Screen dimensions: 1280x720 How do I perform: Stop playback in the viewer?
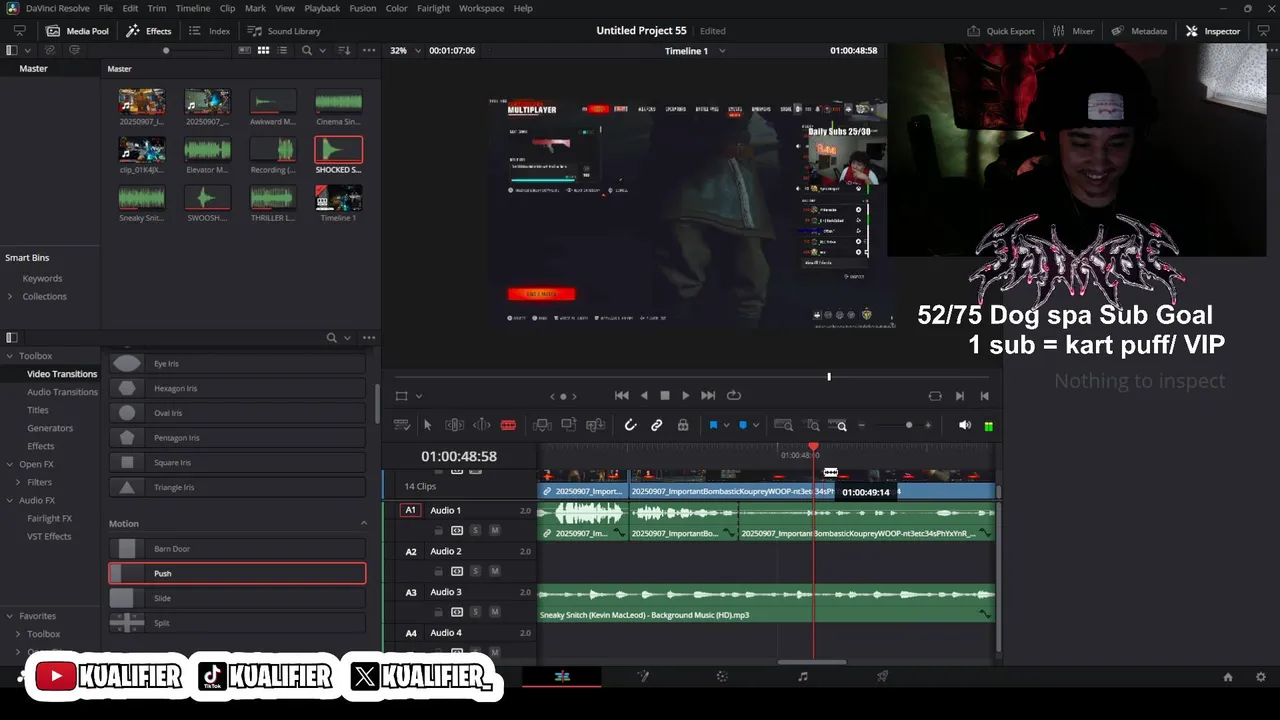click(x=665, y=395)
